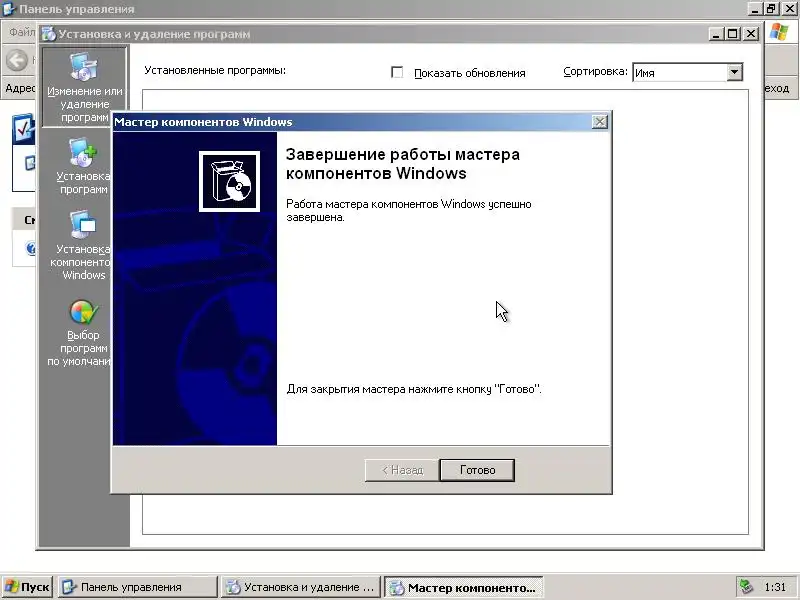This screenshot has height=600, width=800.
Task: Open Установка компонентов Windows sidebar icon
Action: pyautogui.click(x=82, y=245)
